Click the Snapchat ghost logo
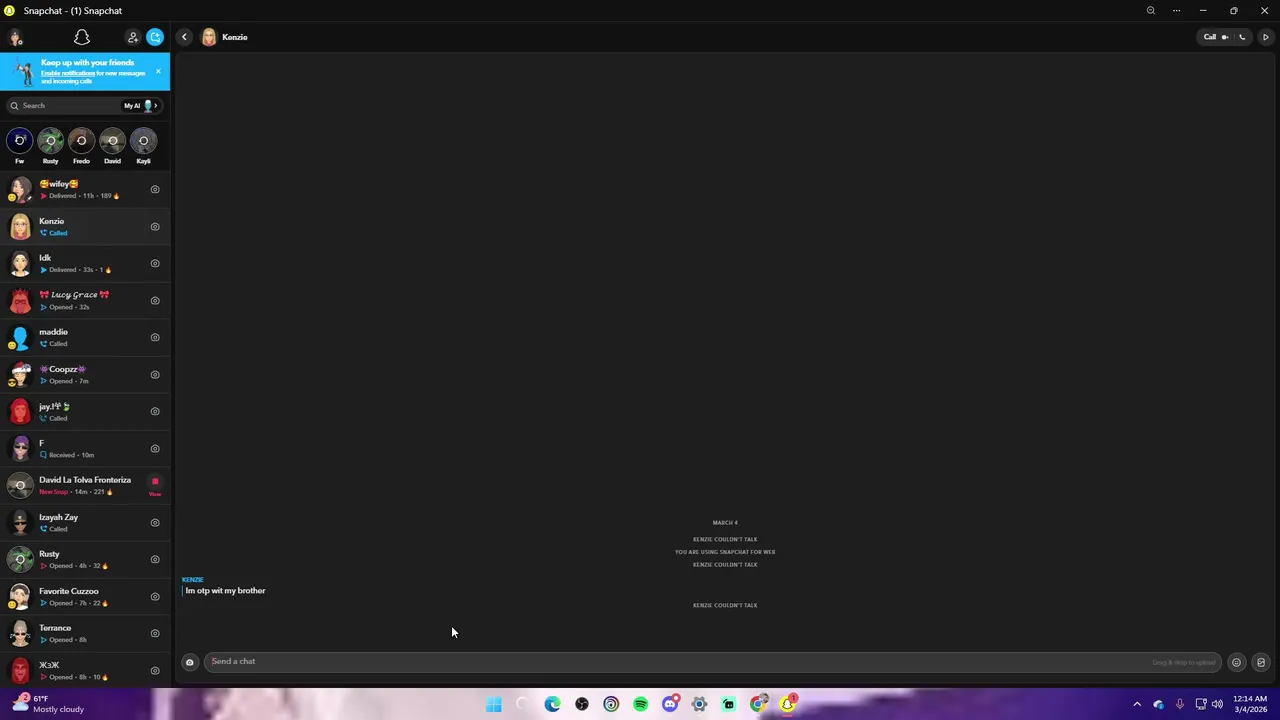 [x=82, y=37]
